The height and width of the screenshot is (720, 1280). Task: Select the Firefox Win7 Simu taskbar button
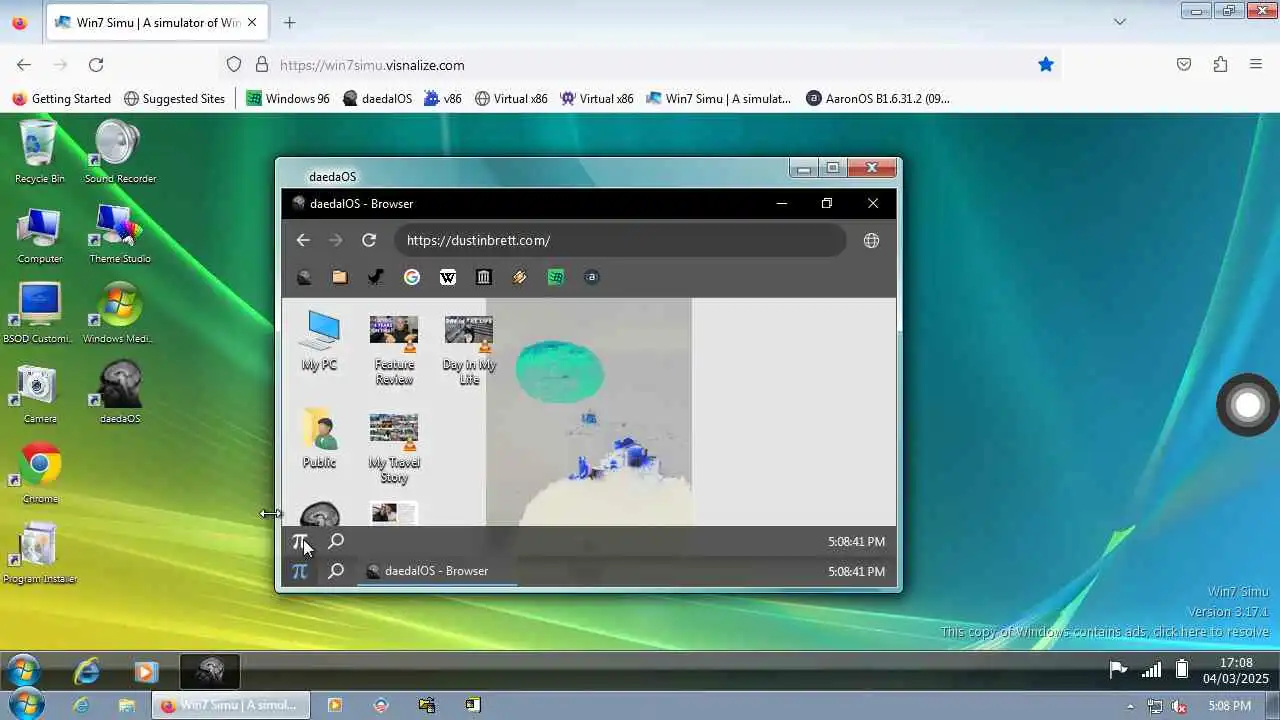[231, 705]
